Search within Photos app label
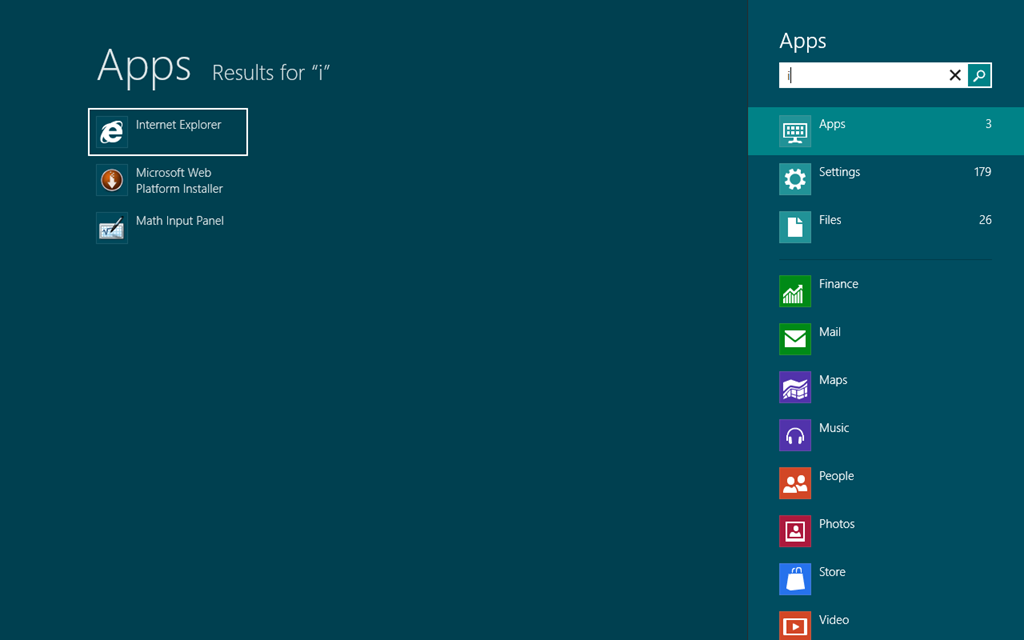The width and height of the screenshot is (1024, 640). [x=837, y=524]
